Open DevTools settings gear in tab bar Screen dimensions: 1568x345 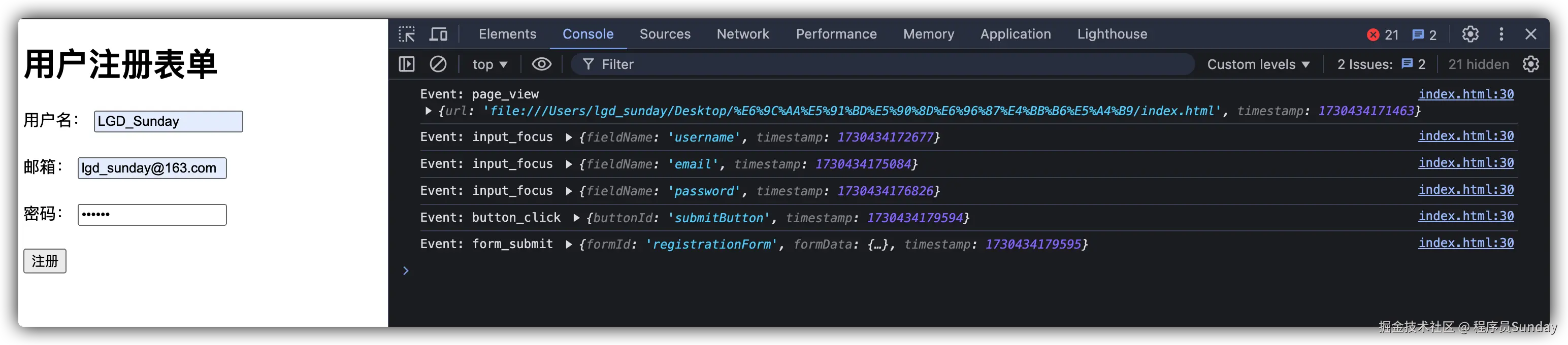click(1470, 34)
